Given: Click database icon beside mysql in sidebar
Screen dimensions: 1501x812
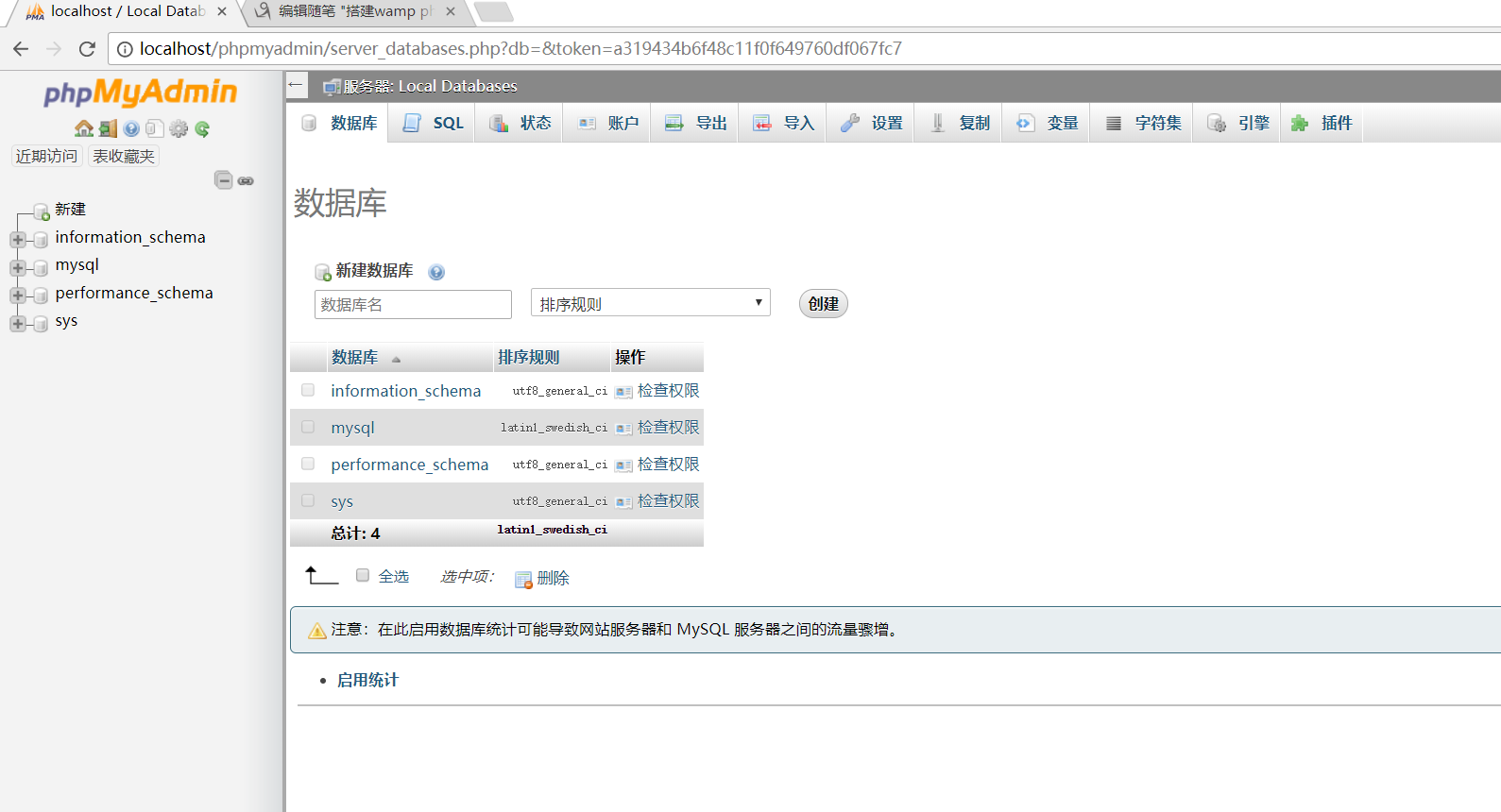Looking at the screenshot, I should (41, 268).
